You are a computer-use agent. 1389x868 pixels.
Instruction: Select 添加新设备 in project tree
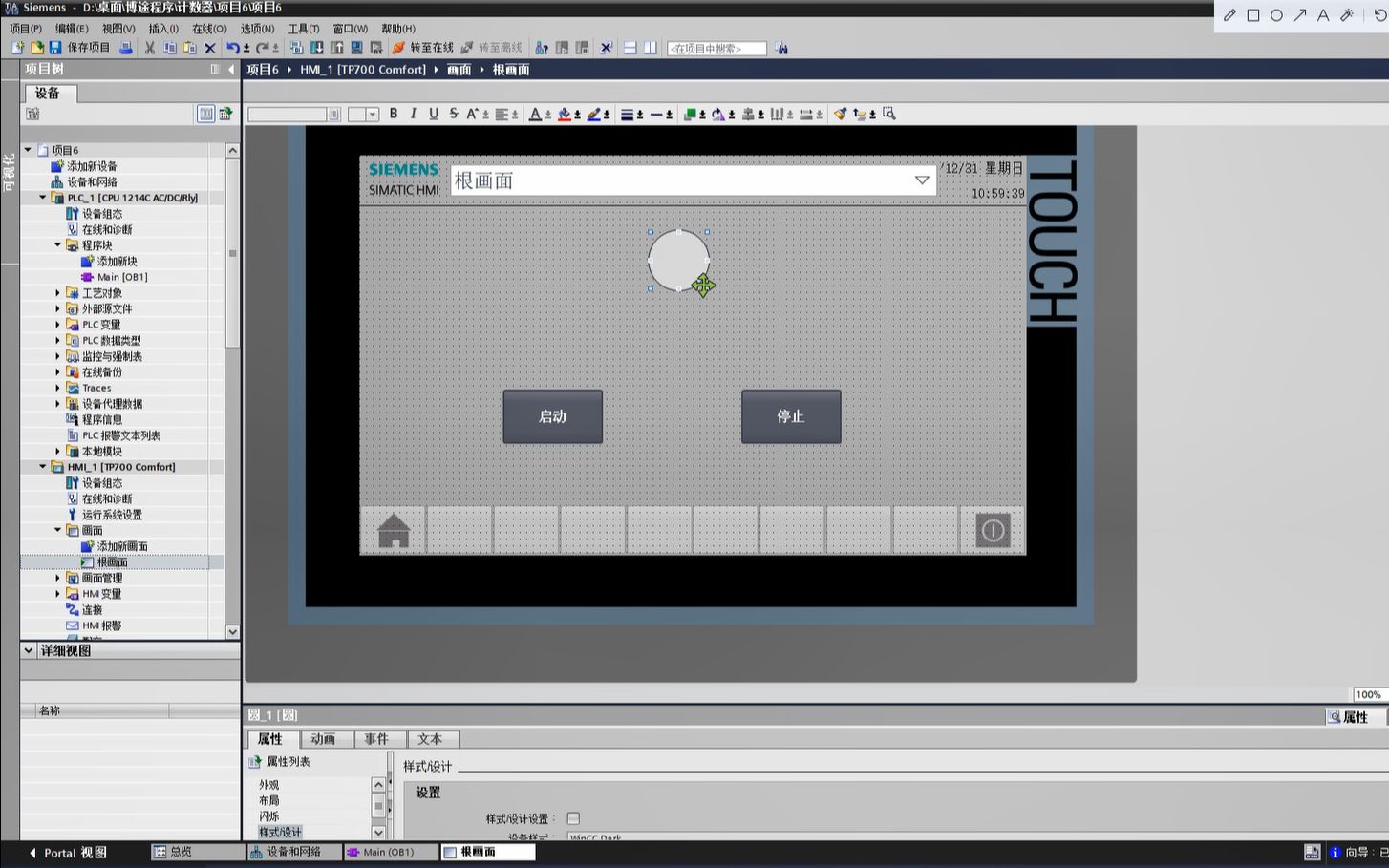pos(92,166)
